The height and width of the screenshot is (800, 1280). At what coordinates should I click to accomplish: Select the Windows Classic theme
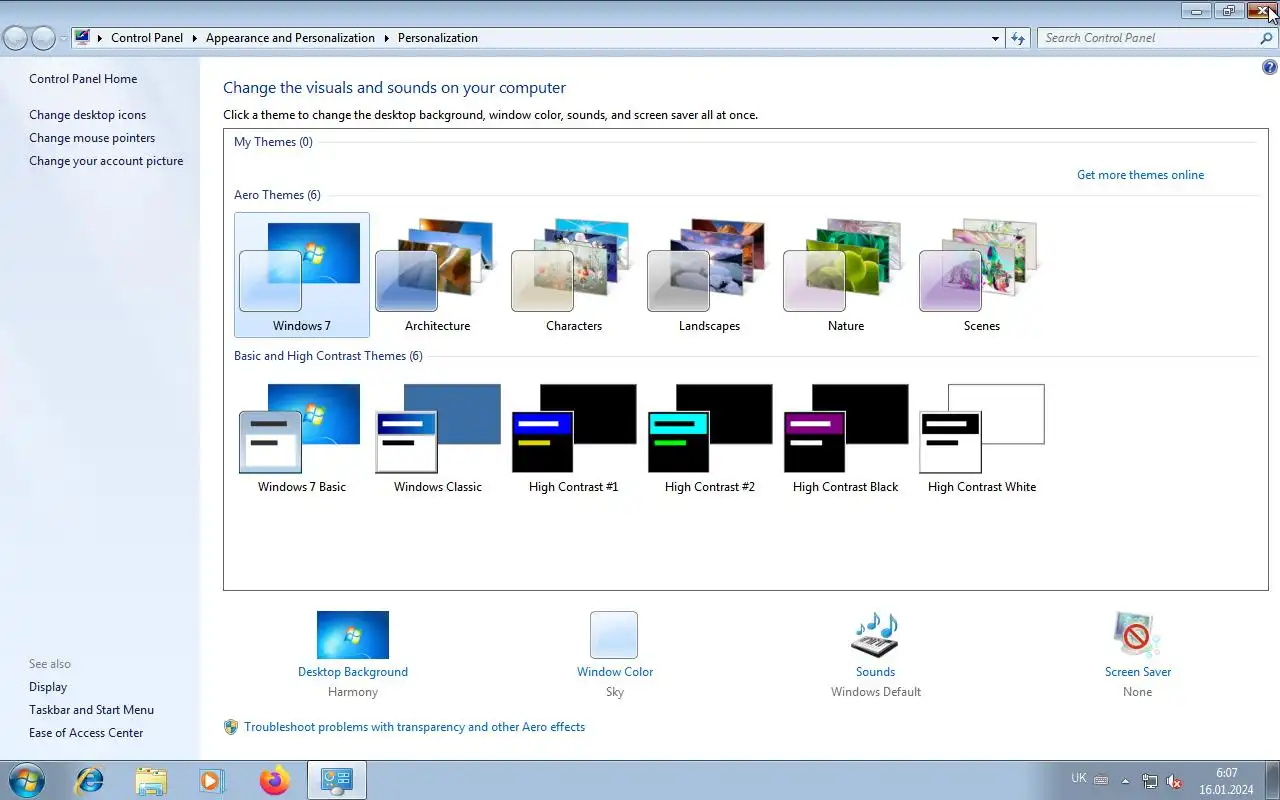[438, 438]
